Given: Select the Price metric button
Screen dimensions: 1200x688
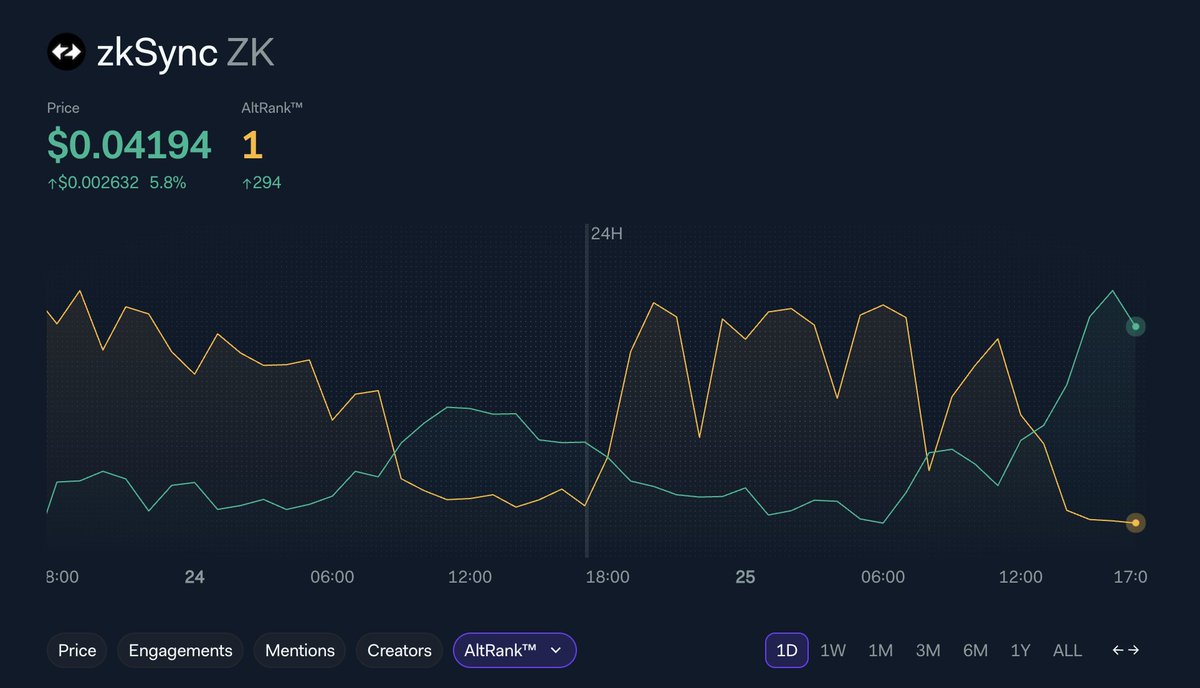Looking at the screenshot, I should click(x=77, y=650).
